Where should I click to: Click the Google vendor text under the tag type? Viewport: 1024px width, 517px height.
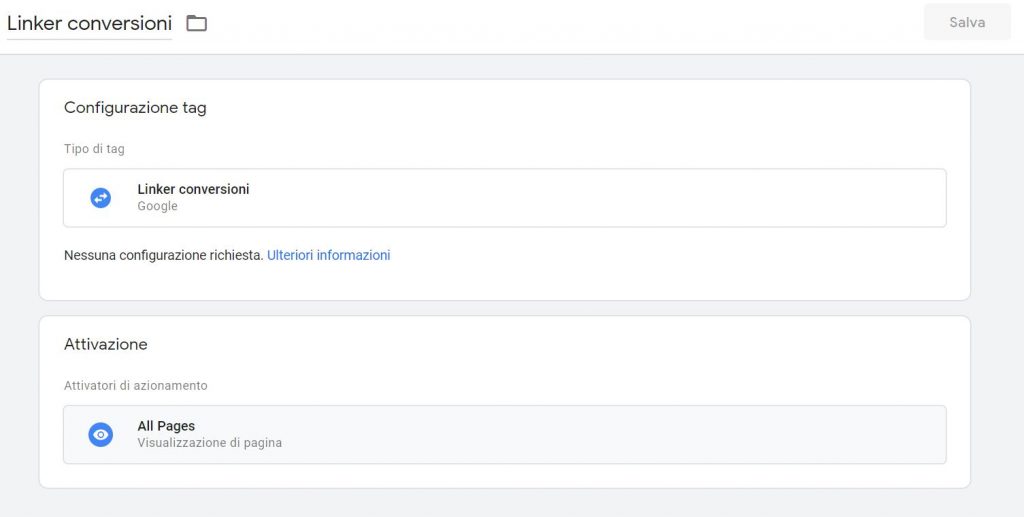point(157,206)
